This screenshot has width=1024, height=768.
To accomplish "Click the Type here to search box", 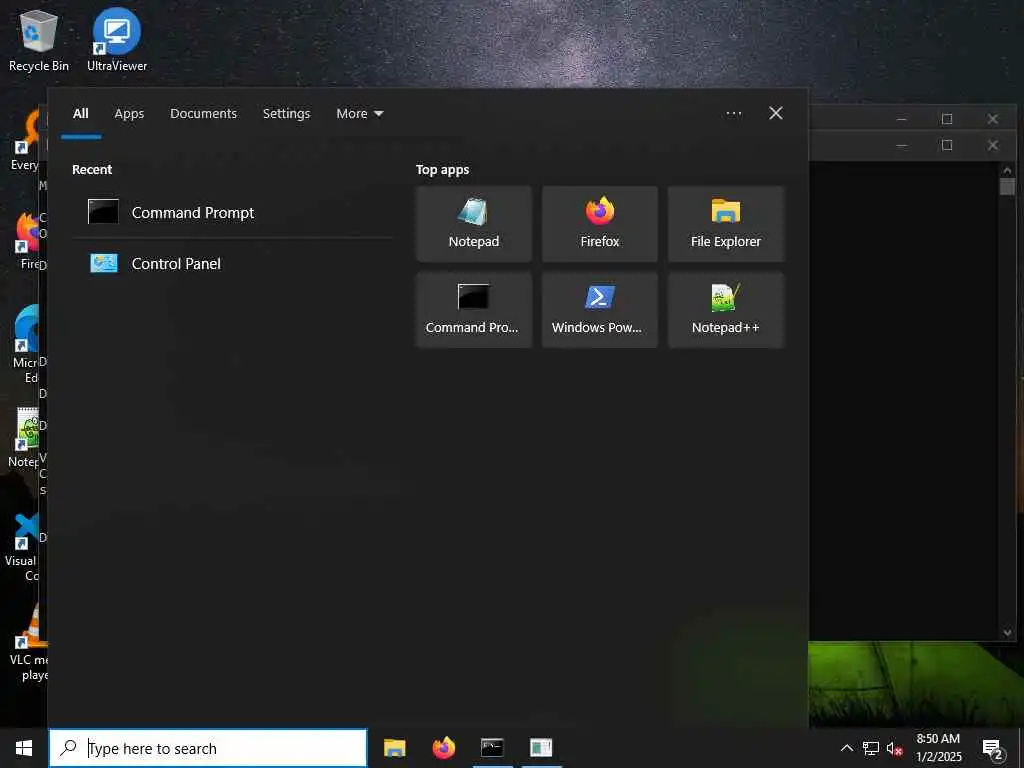I will pos(208,748).
